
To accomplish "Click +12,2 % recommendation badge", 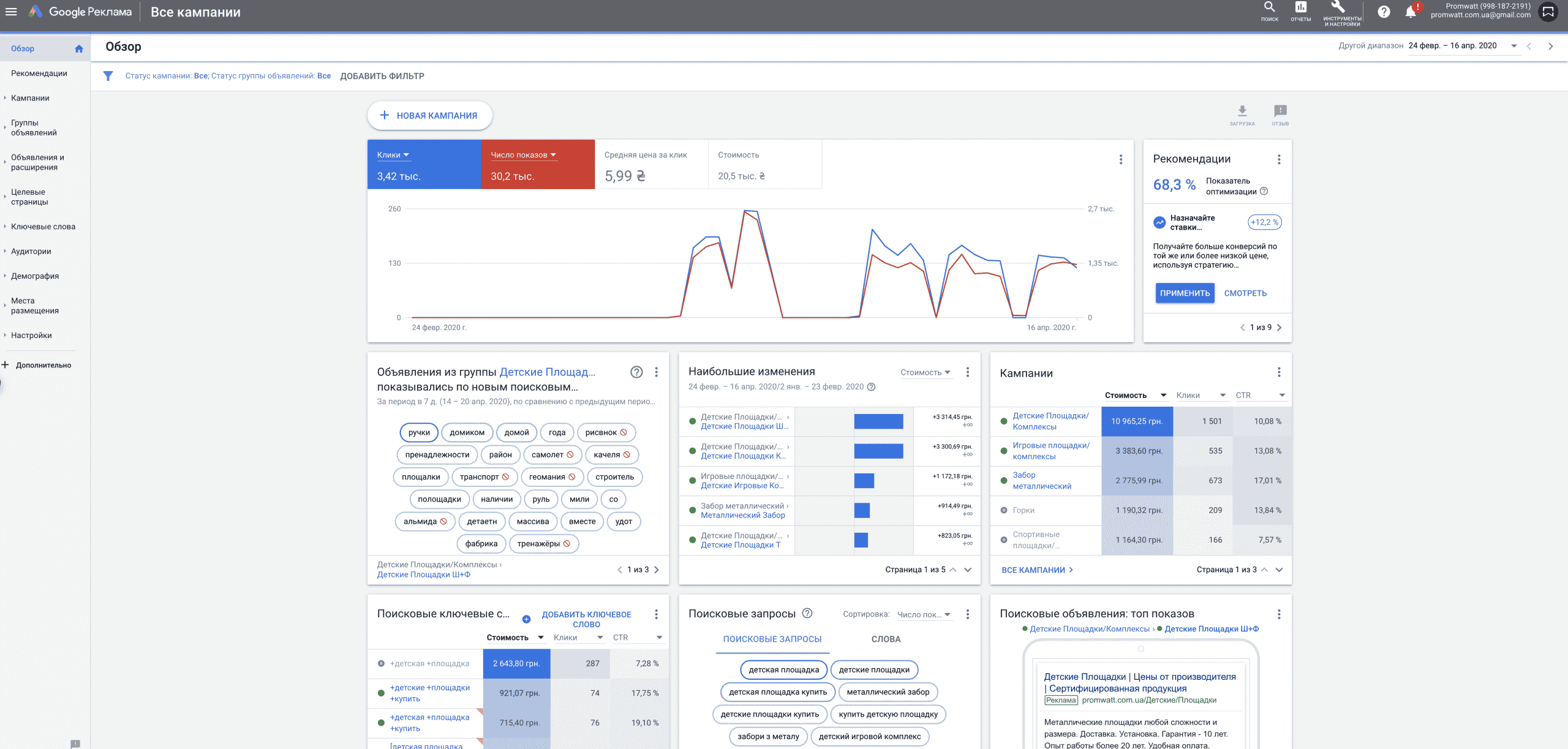I will tap(1264, 222).
